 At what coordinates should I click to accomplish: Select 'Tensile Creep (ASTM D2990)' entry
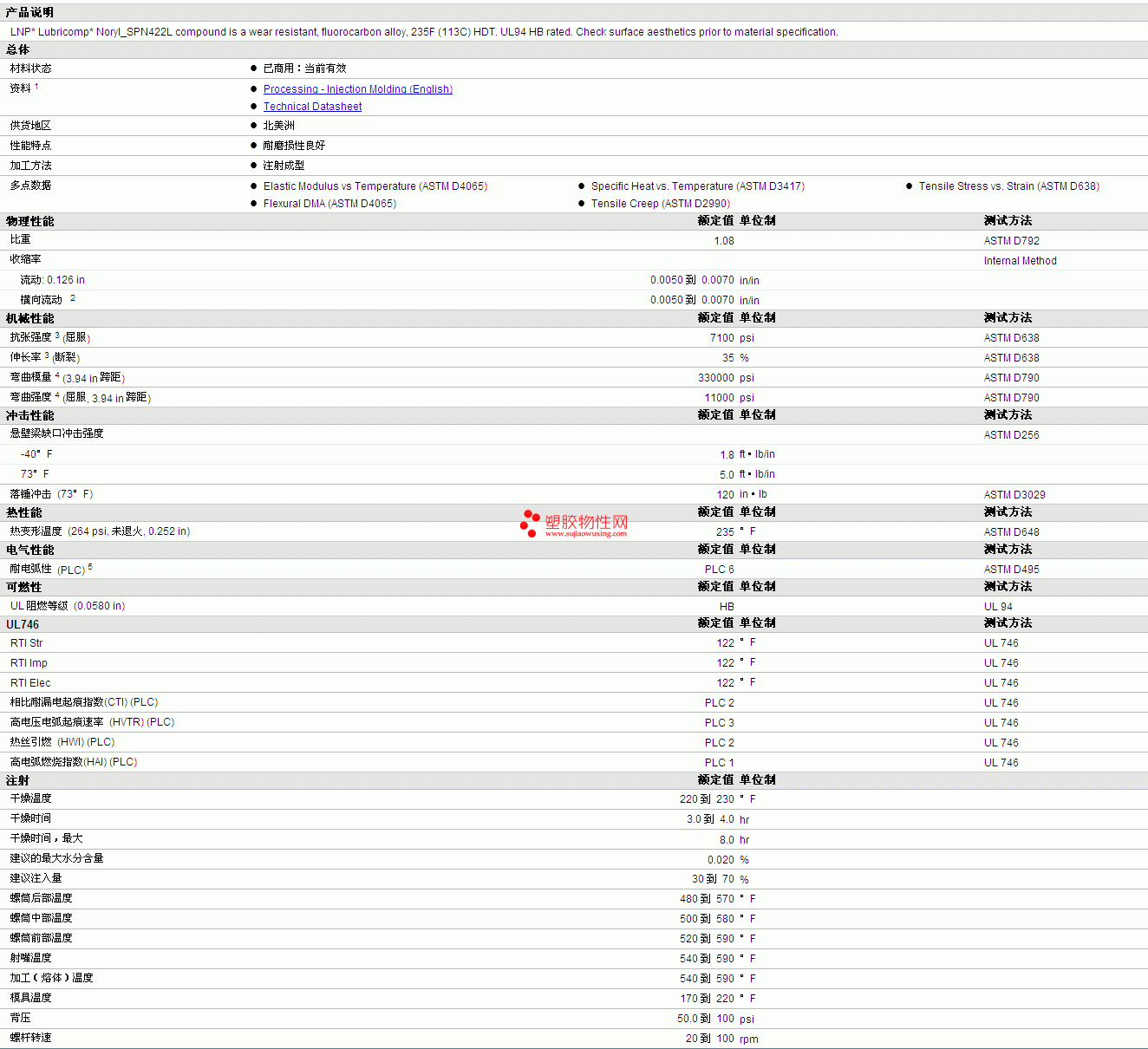tap(661, 204)
